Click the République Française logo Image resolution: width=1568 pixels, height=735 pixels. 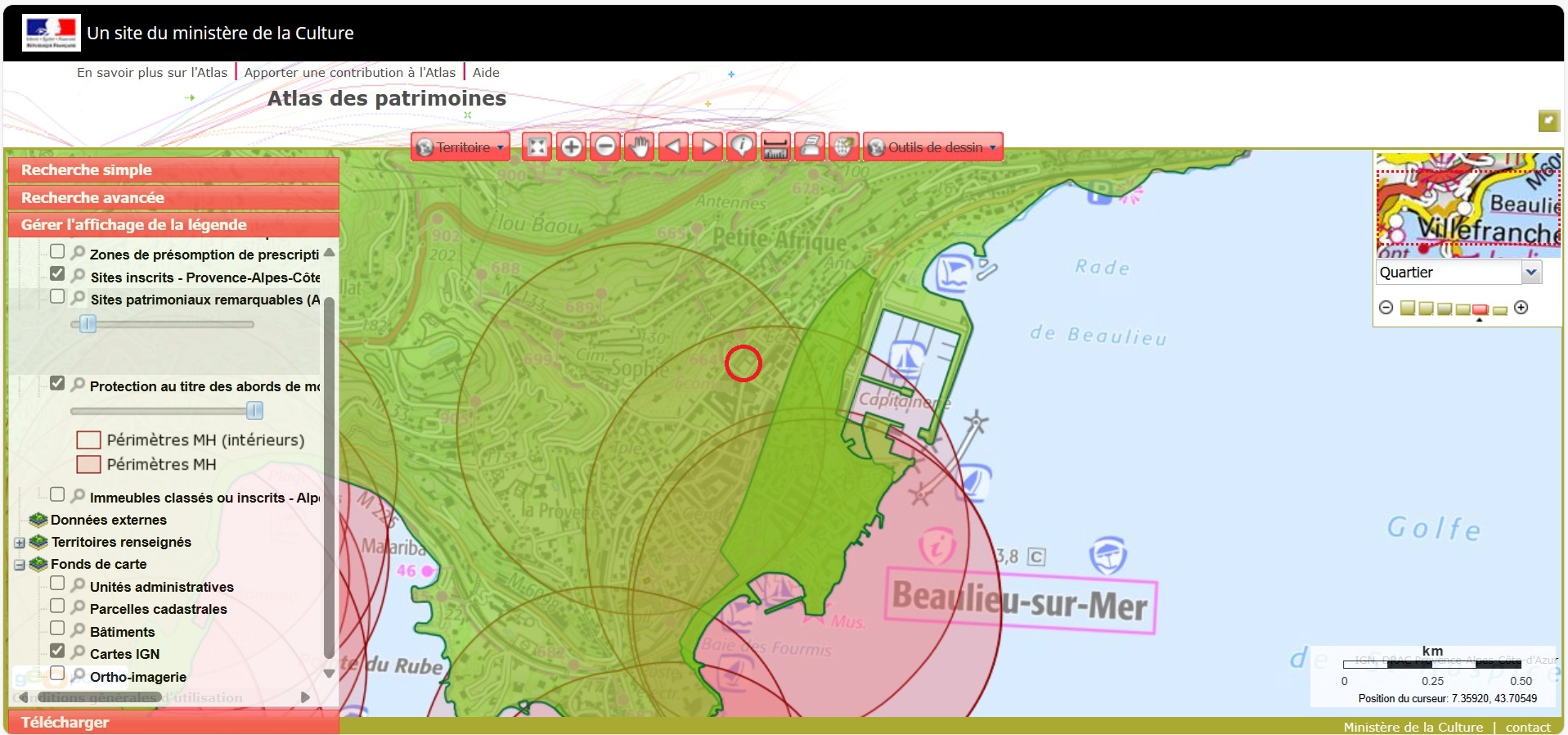coord(52,33)
